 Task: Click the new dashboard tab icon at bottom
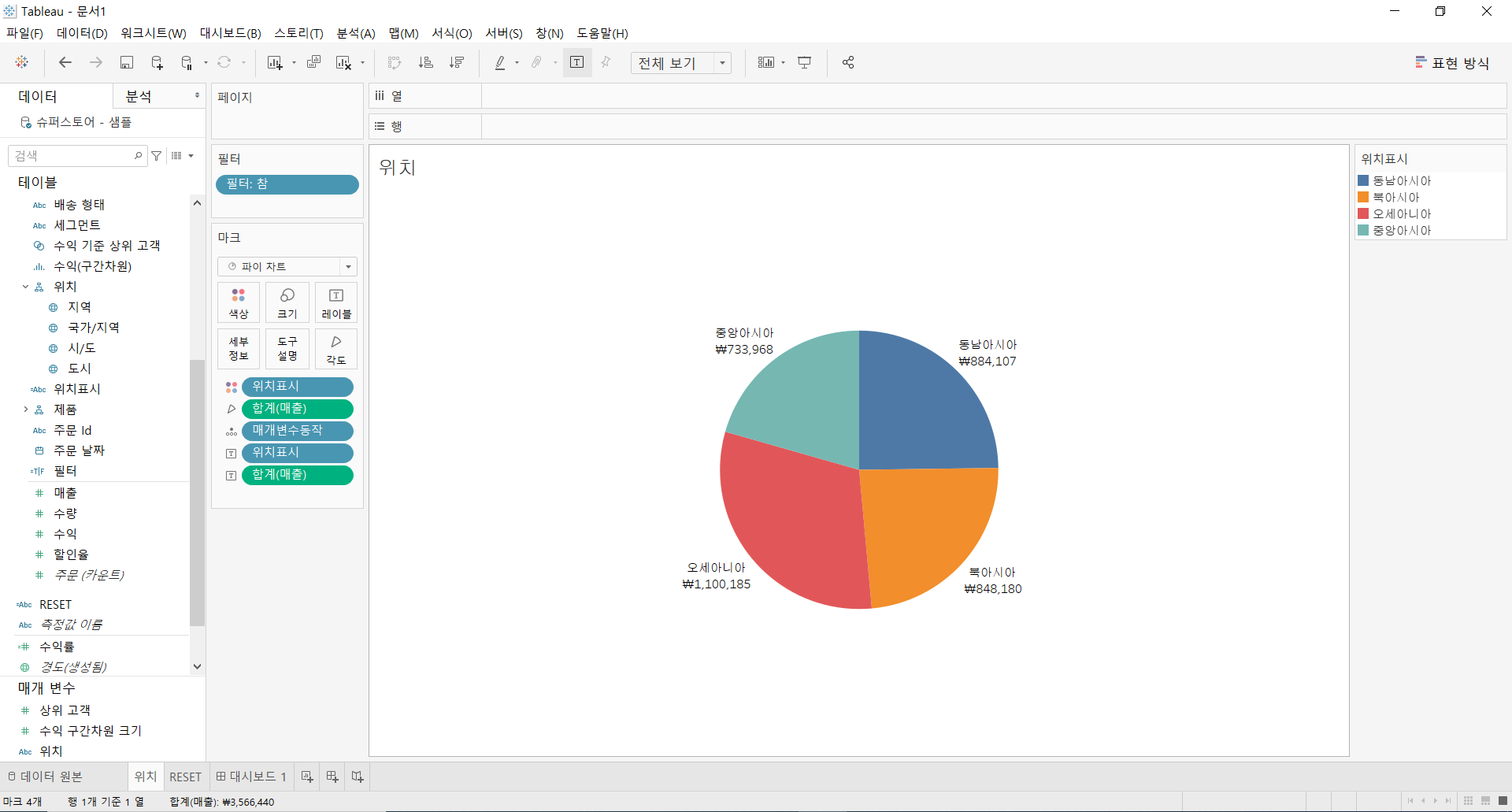332,777
